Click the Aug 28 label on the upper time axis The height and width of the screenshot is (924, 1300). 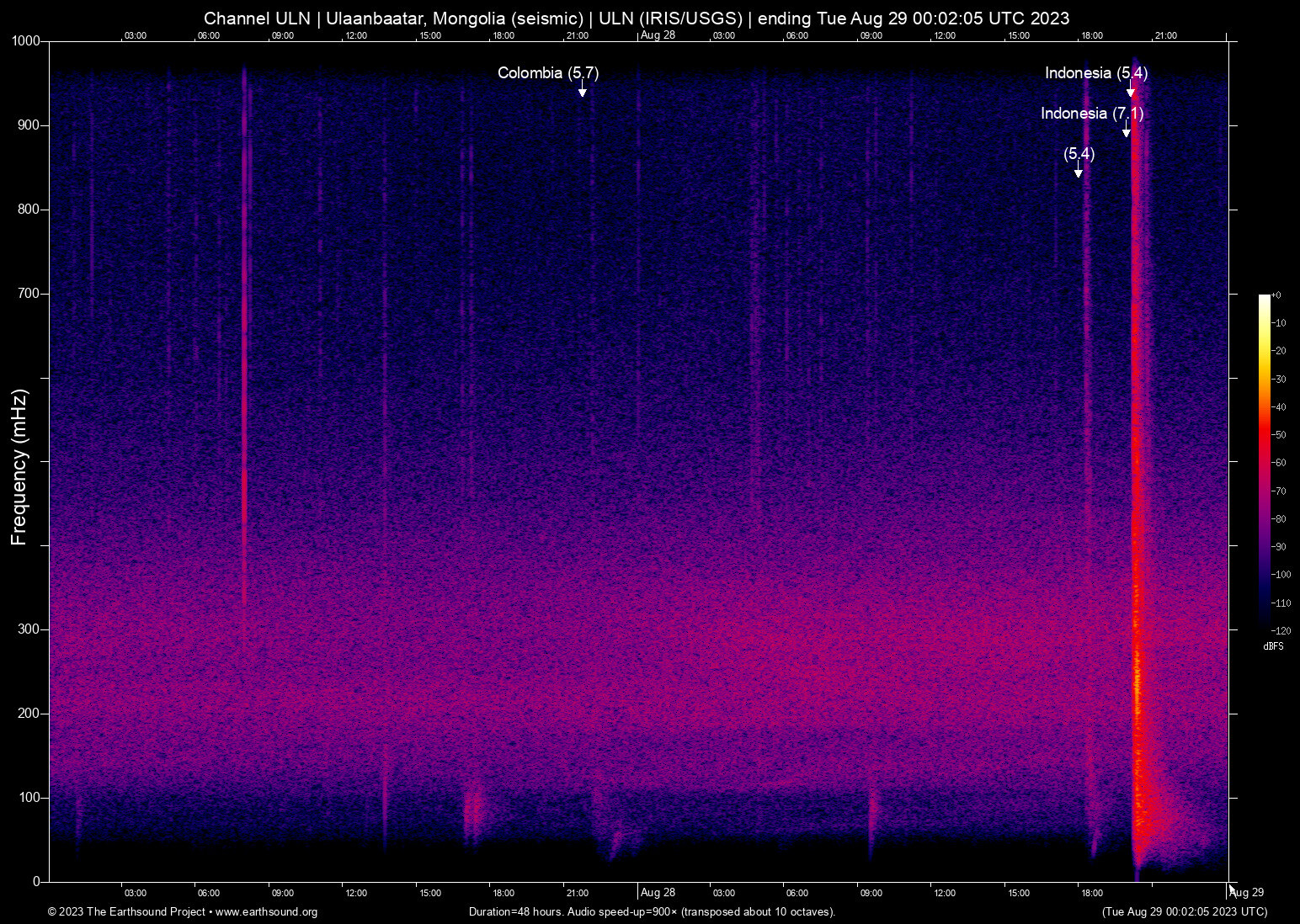click(x=658, y=35)
